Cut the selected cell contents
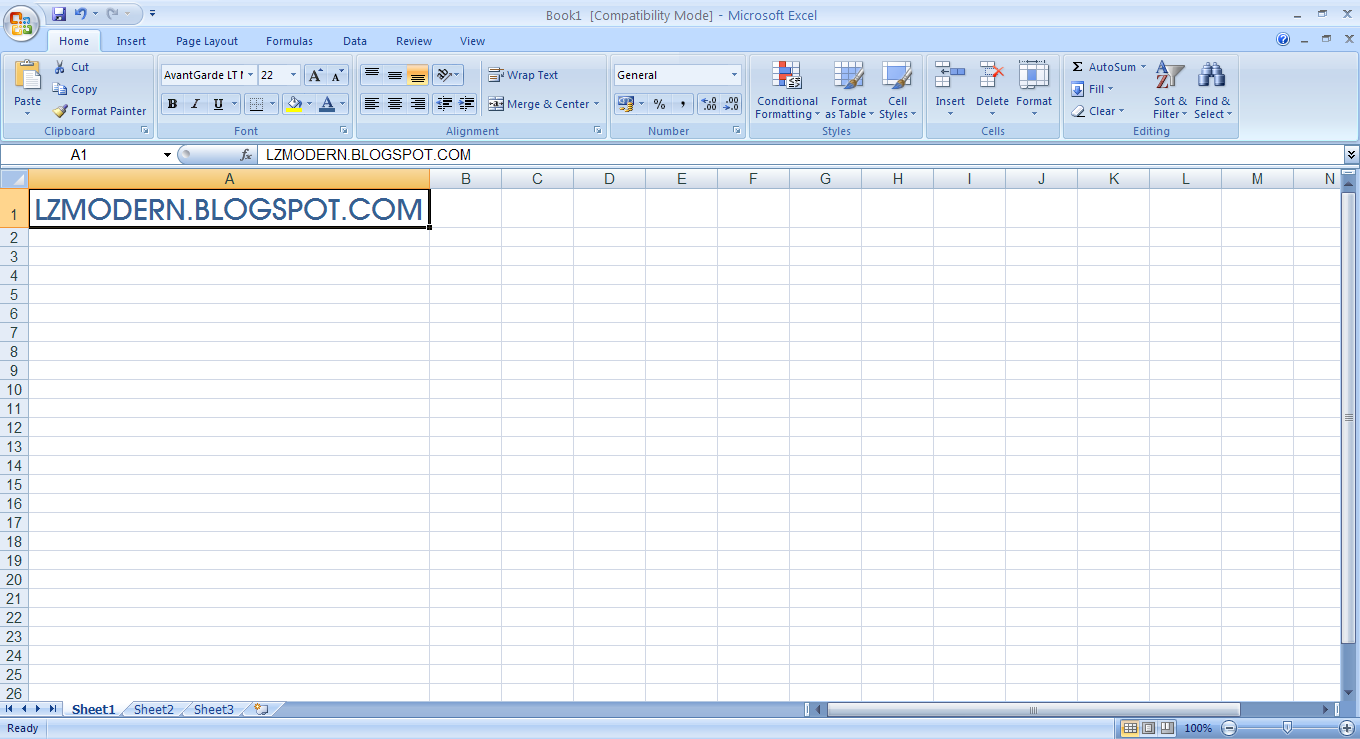 tap(71, 67)
